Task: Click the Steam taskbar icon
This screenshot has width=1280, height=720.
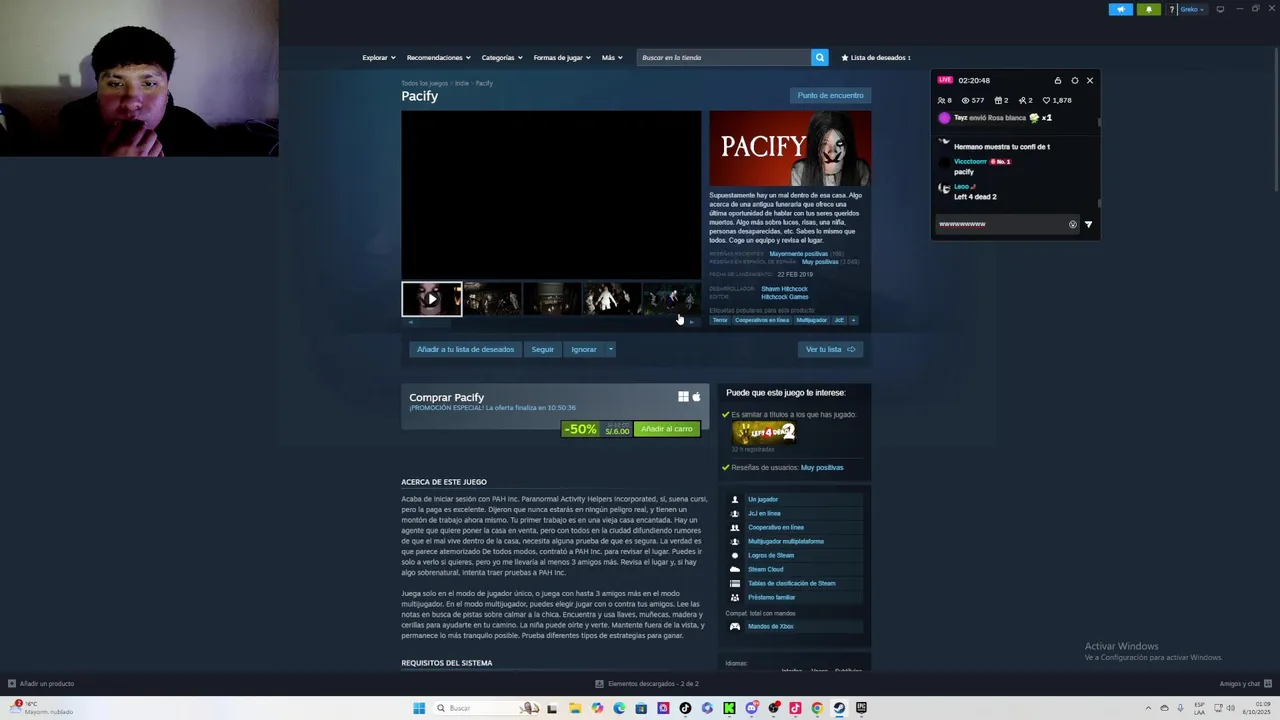Action: pyautogui.click(x=839, y=708)
